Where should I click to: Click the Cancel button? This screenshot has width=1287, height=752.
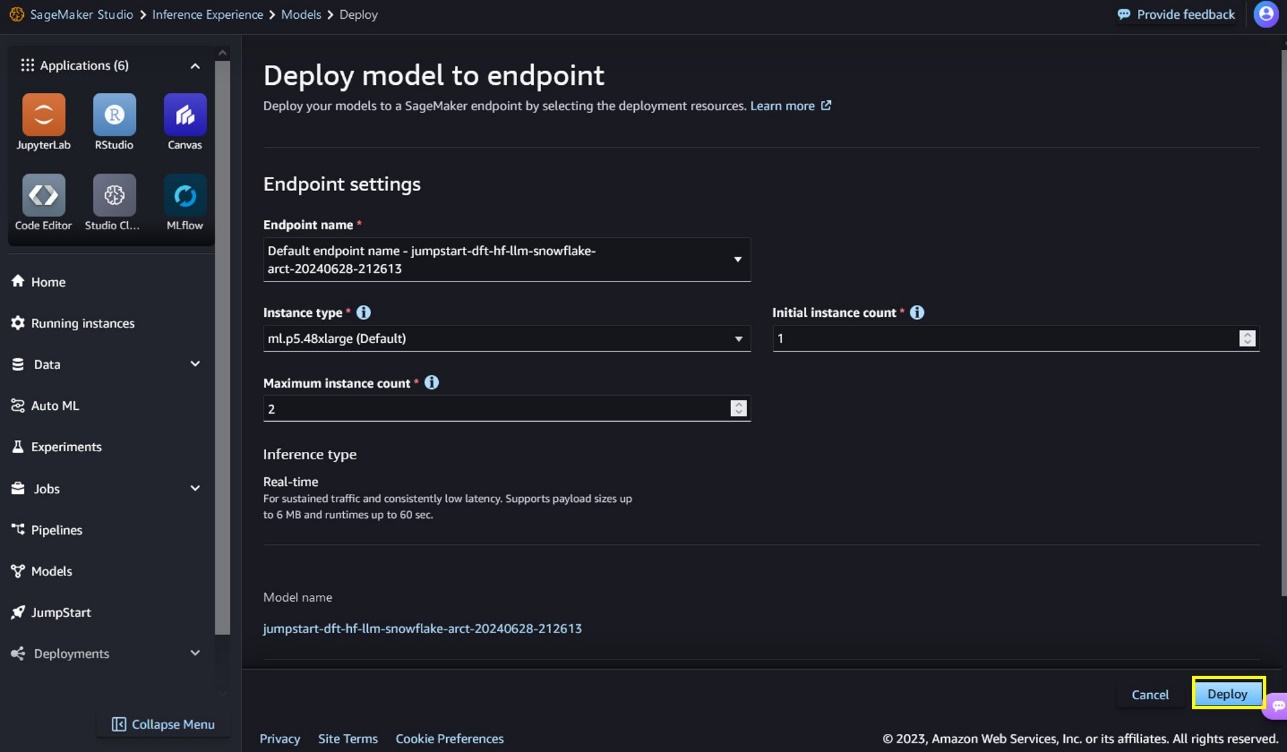pos(1150,694)
